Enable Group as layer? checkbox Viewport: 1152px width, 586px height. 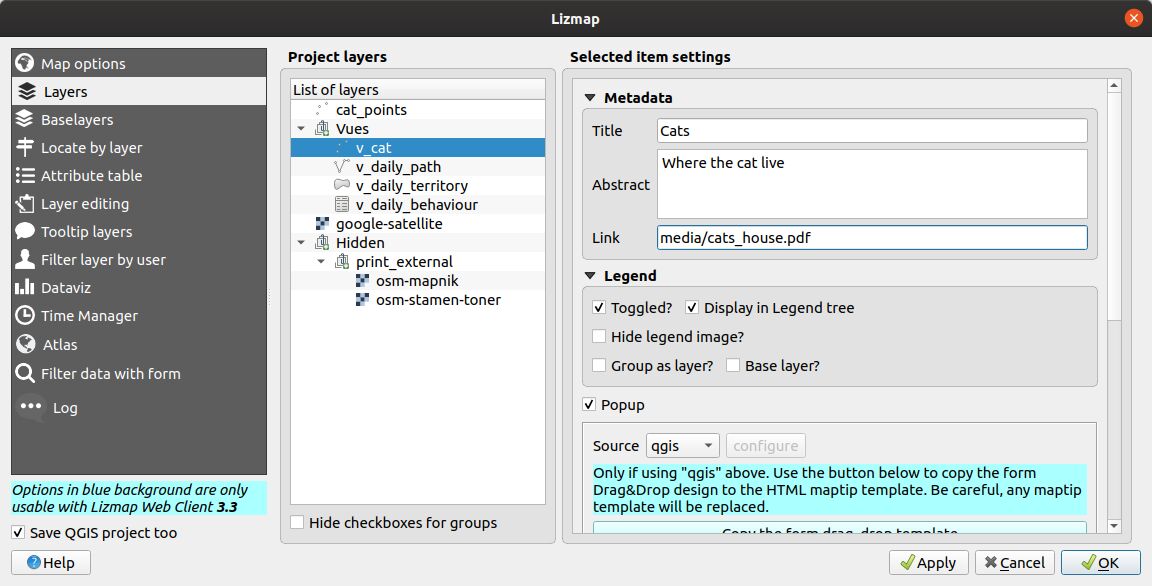click(x=599, y=365)
